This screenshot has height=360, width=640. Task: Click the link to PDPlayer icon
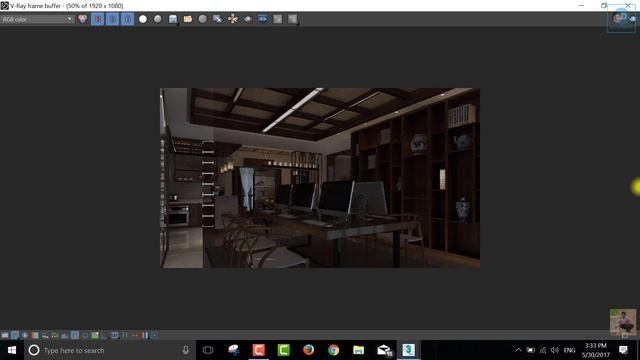pos(262,19)
